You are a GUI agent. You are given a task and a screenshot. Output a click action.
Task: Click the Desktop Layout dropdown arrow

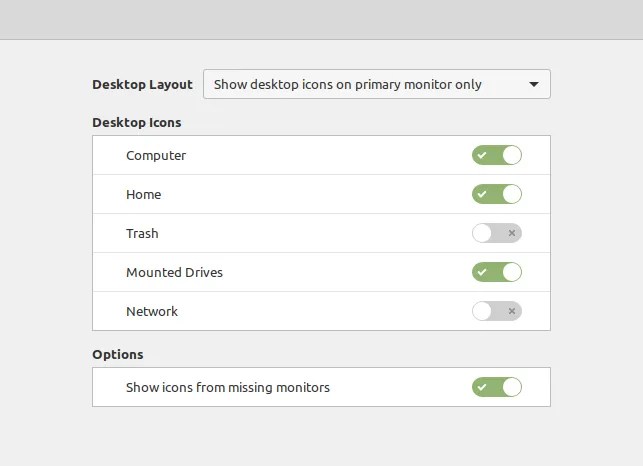click(534, 85)
